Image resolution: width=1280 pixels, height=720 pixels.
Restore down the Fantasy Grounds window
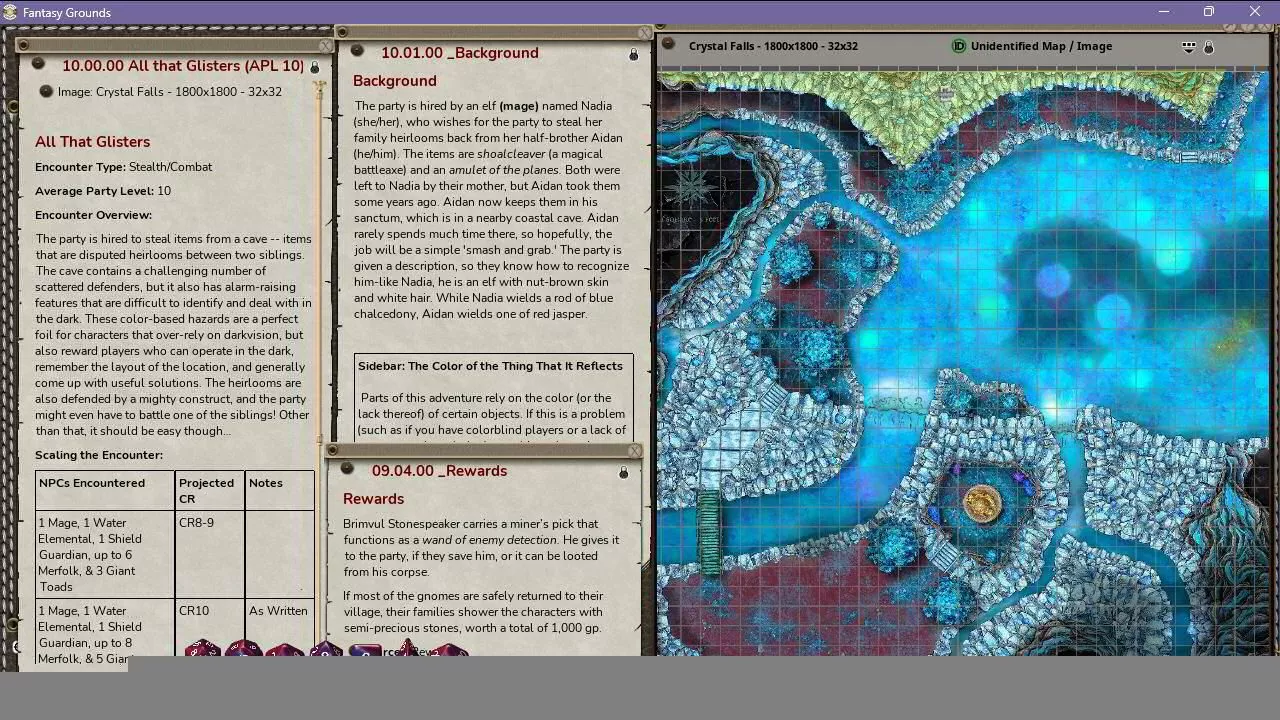tap(1209, 12)
